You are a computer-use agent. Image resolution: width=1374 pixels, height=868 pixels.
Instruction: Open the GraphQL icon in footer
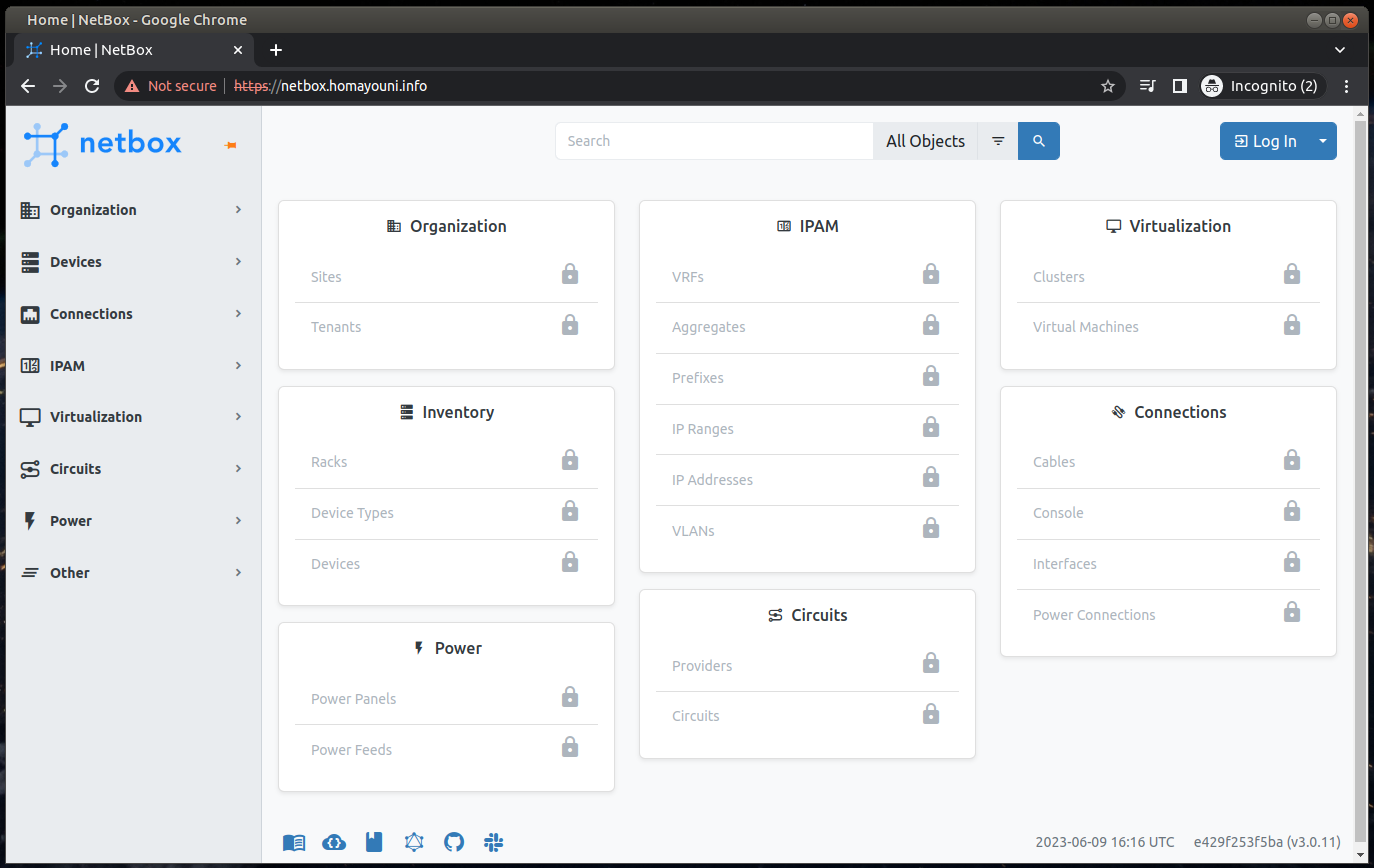(414, 843)
